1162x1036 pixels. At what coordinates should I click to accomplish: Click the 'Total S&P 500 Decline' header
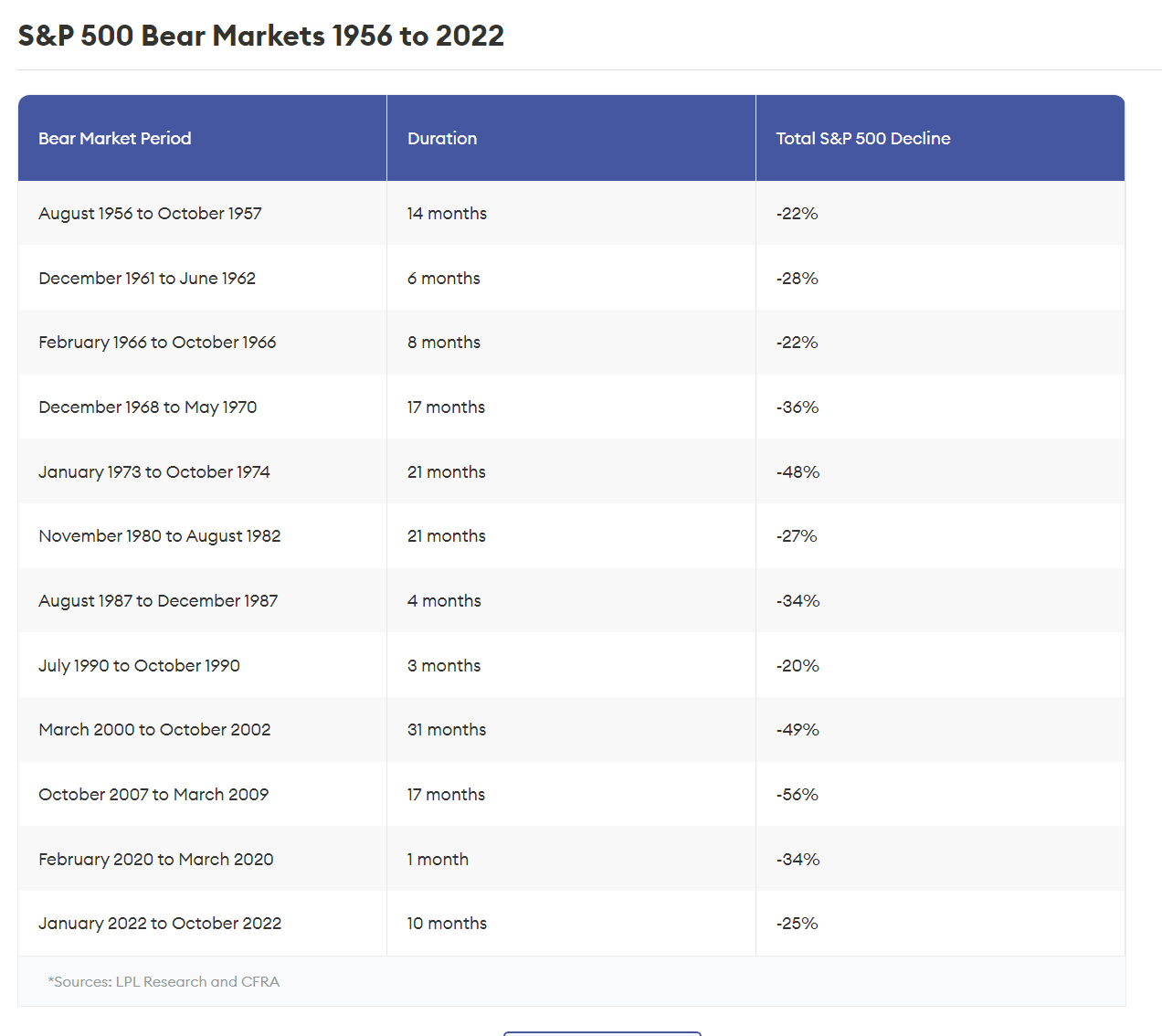pyautogui.click(x=862, y=139)
